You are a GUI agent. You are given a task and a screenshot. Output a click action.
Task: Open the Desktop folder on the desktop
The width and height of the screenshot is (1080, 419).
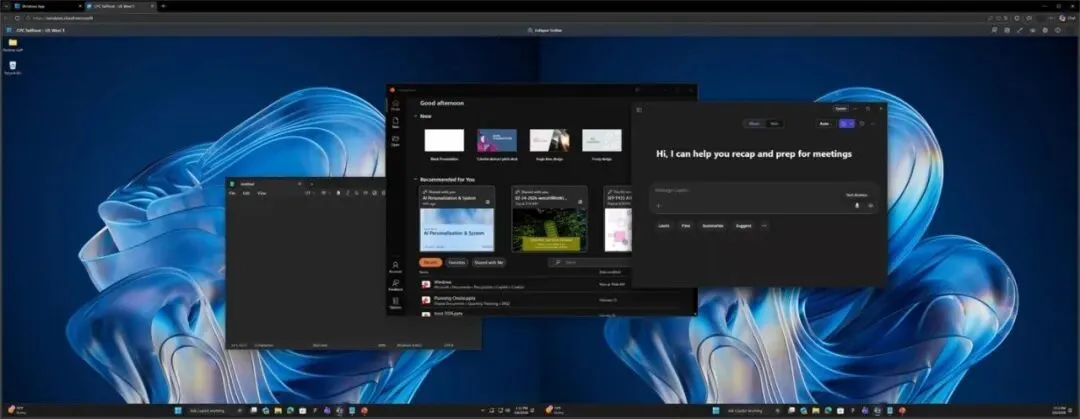click(12, 45)
